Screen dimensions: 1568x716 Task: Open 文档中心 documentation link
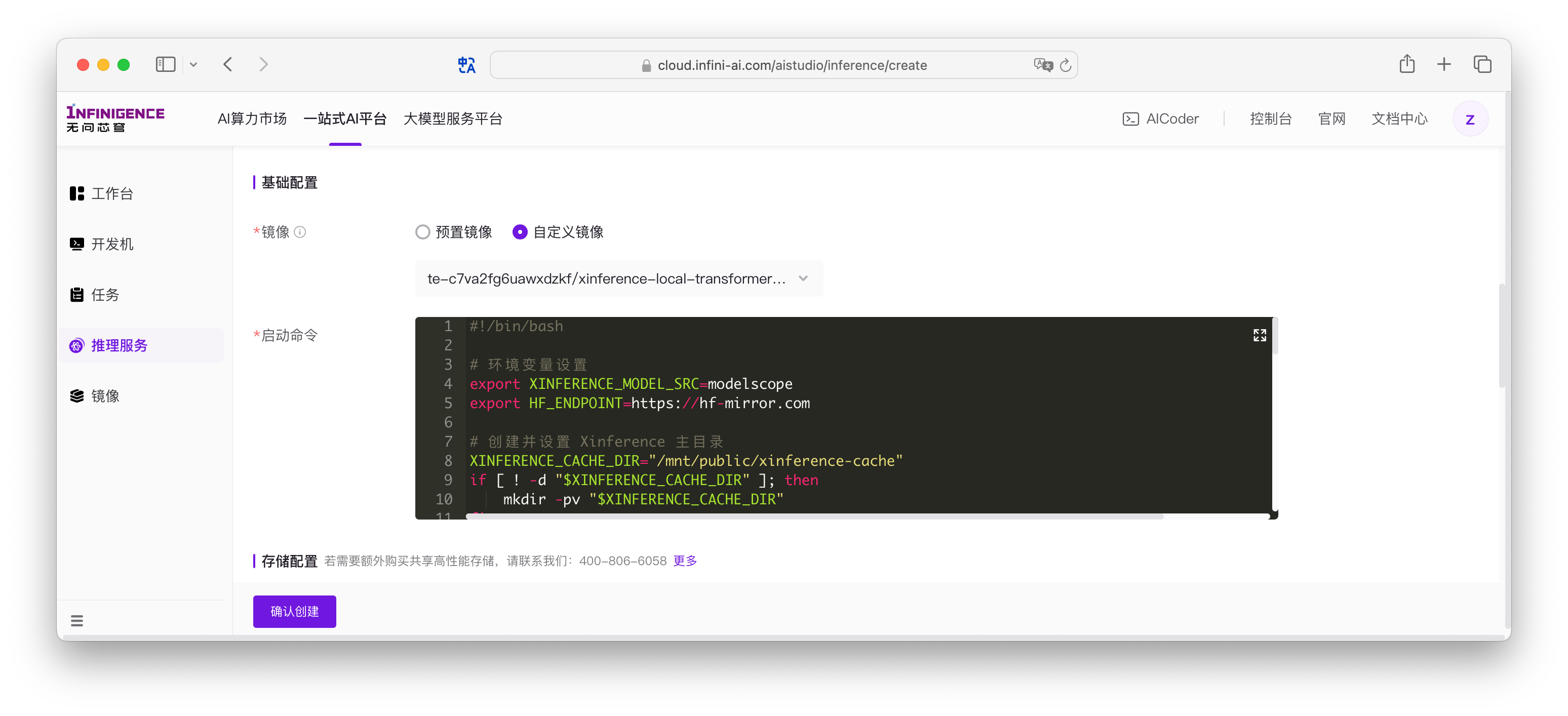(x=1399, y=118)
